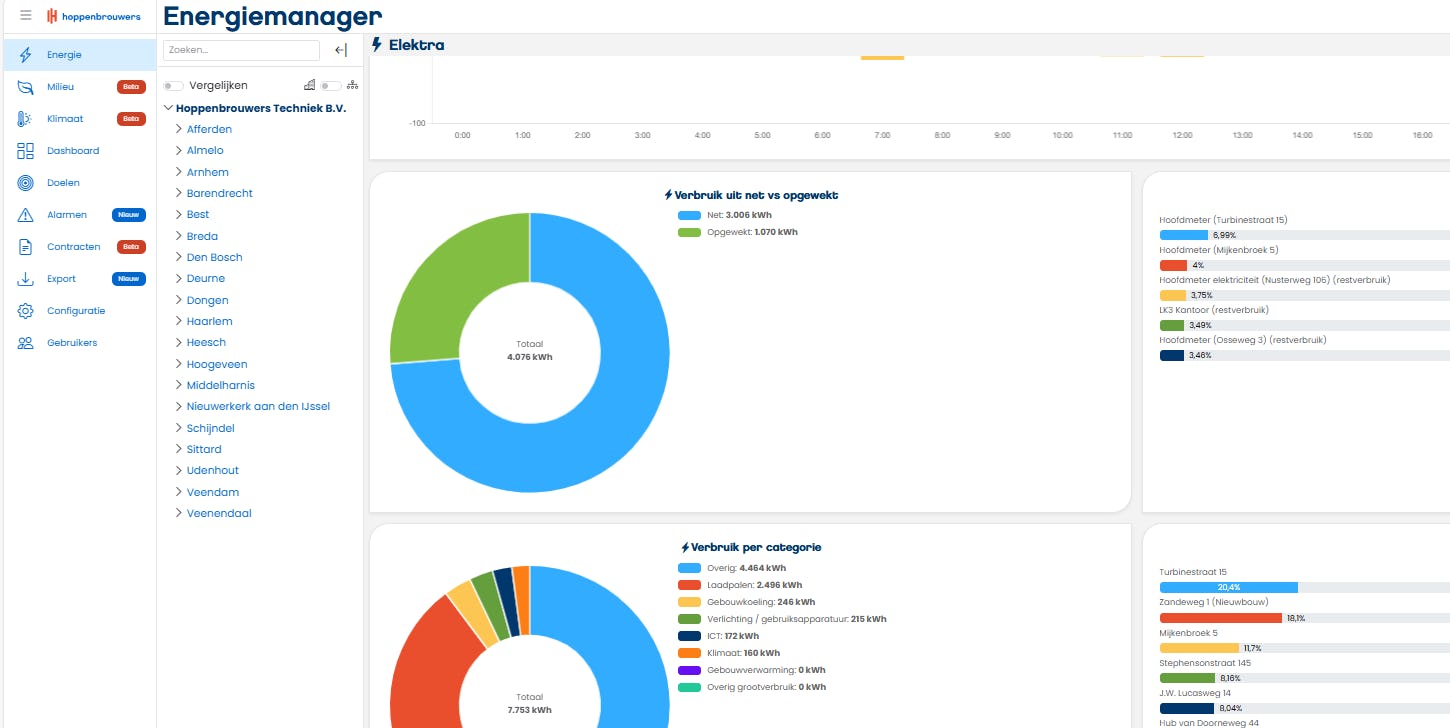Toggle the Vergelijken switch
1450x728 pixels.
pyautogui.click(x=174, y=86)
